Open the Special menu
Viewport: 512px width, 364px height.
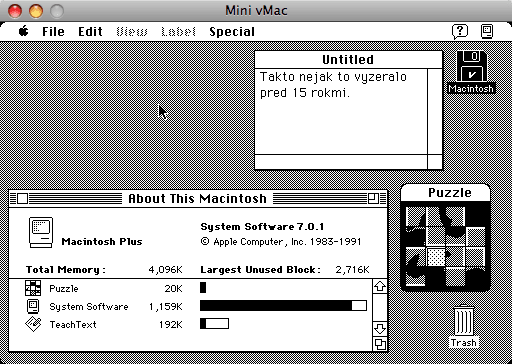[x=232, y=32]
